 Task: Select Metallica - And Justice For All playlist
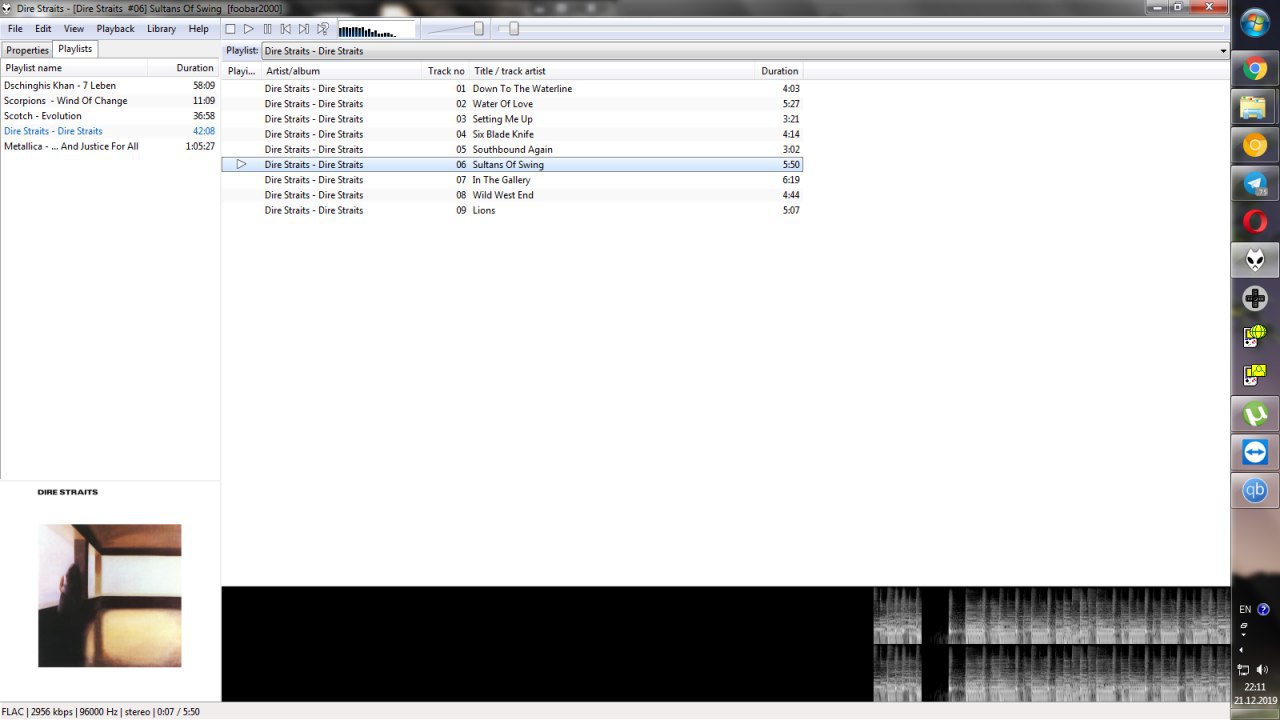click(x=109, y=146)
